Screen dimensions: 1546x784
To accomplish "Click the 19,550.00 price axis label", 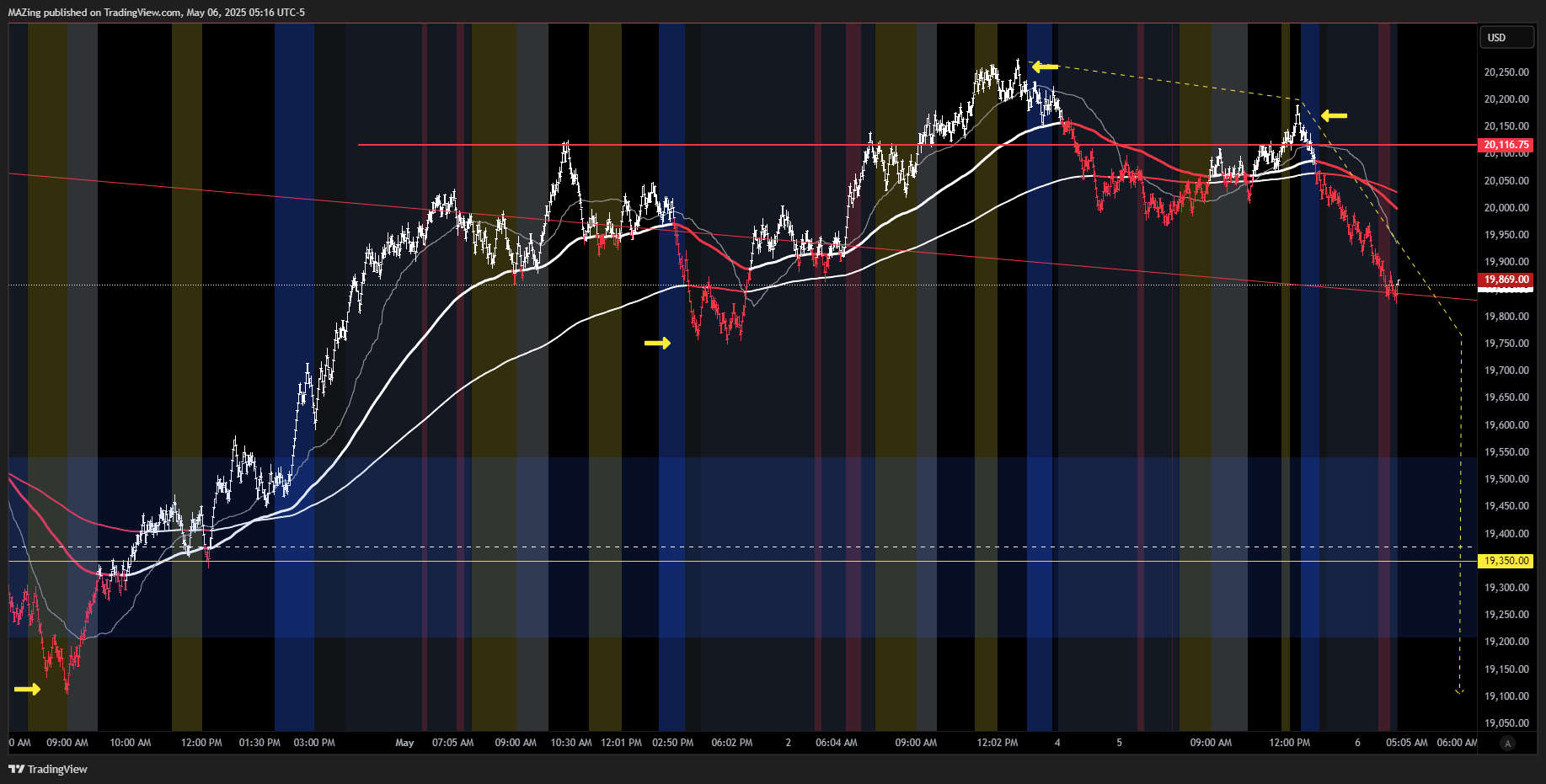I will [1506, 452].
